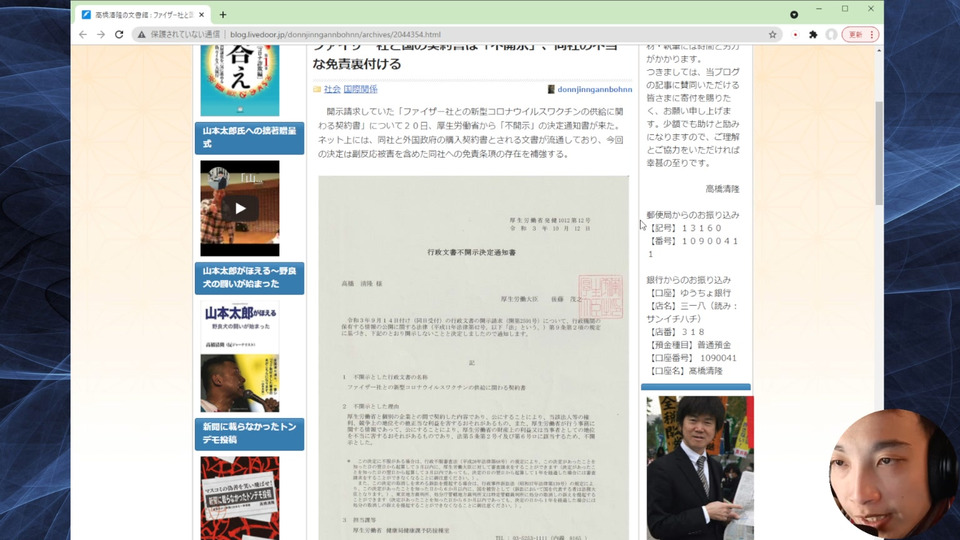Click the page vertical scrollbar thumb
Viewport: 960px width, 540px height.
tap(879, 153)
